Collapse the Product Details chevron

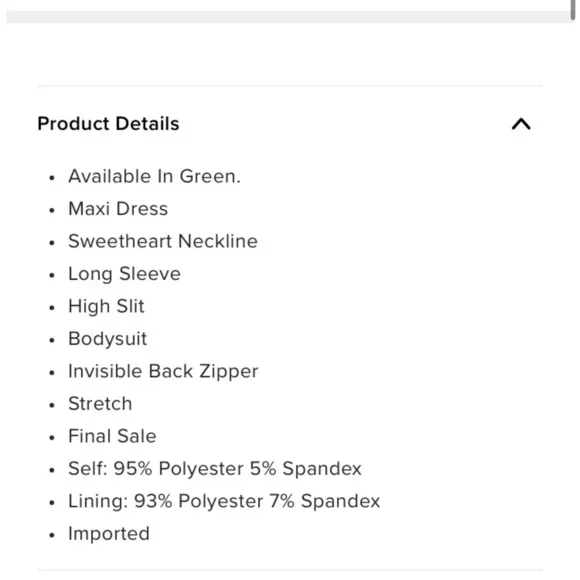(521, 124)
